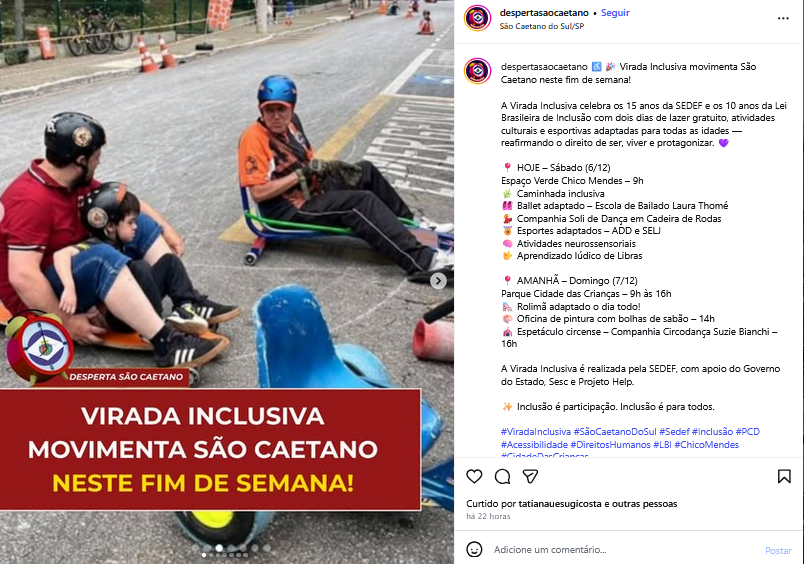Advance to next carousel photo arrow

(438, 280)
